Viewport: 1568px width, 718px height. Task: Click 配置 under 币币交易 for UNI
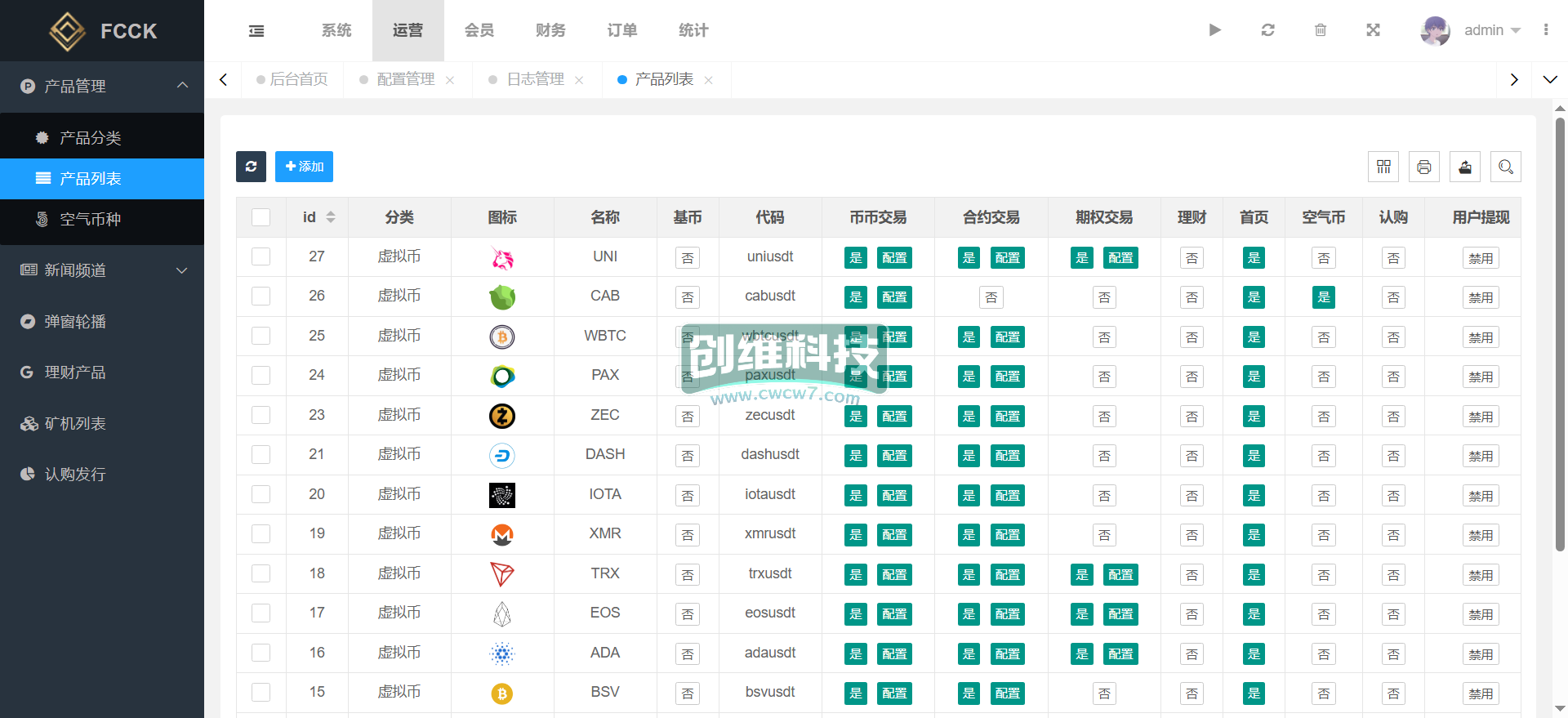pos(894,258)
